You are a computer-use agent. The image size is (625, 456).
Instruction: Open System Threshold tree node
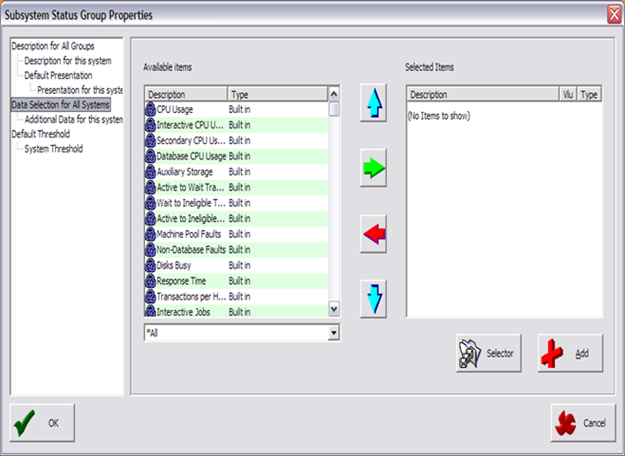[54, 149]
